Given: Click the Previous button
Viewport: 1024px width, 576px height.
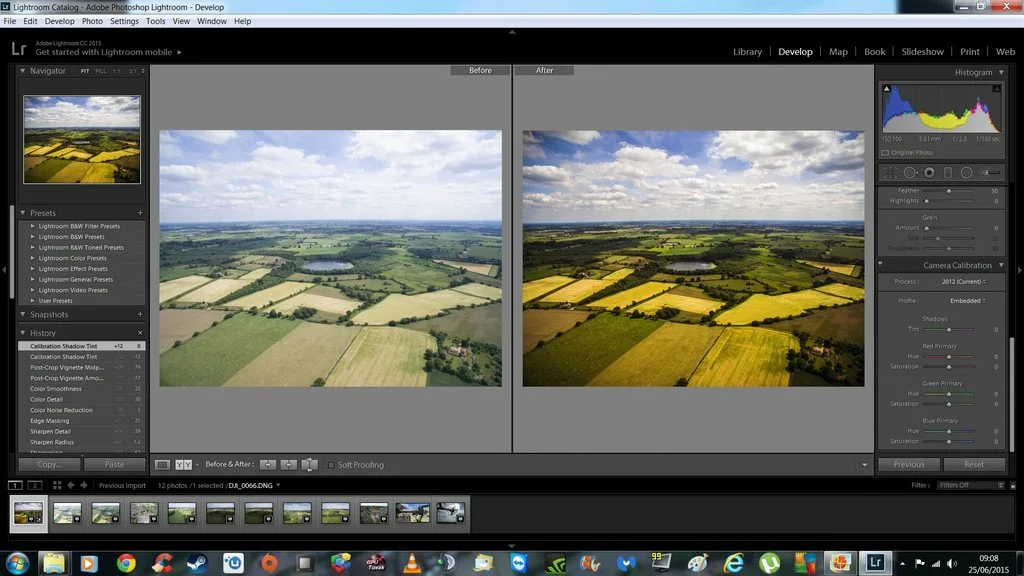Looking at the screenshot, I should pyautogui.click(x=908, y=464).
